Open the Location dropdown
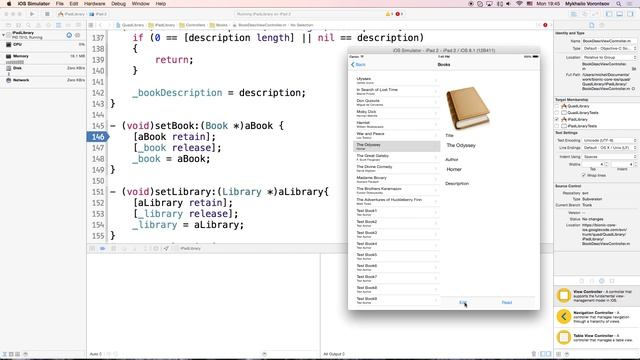Image resolution: width=640 pixels, height=360 pixels. point(608,58)
